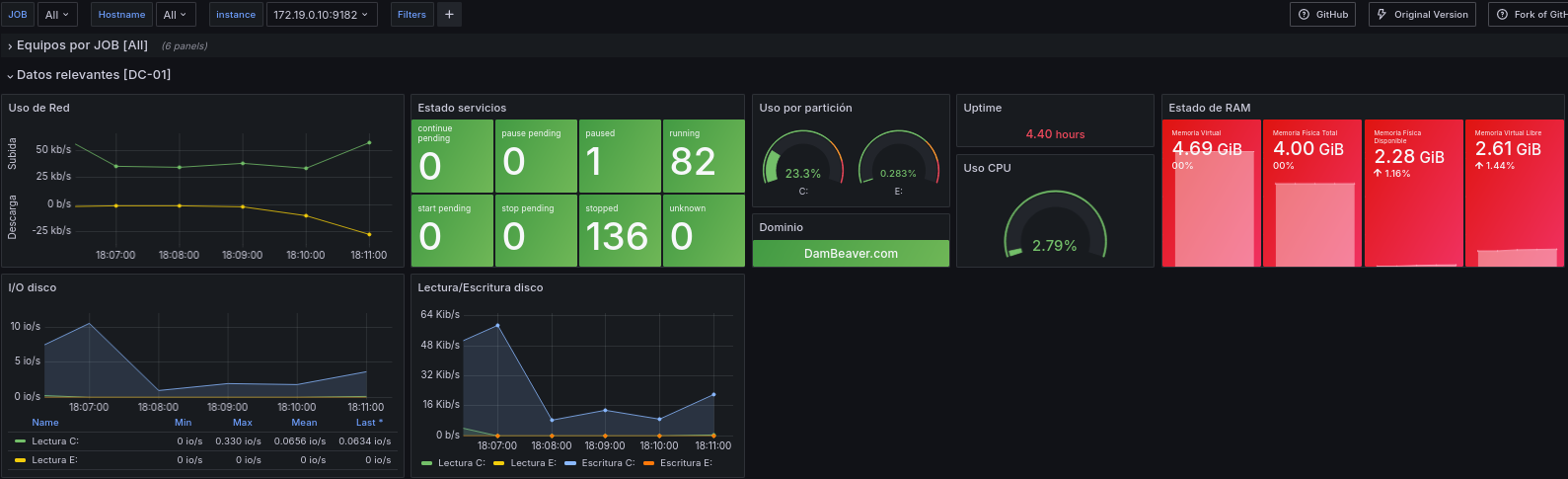Toggle Lectura E: in Lectura/Escritura legend
1568x479 pixels.
point(533,463)
